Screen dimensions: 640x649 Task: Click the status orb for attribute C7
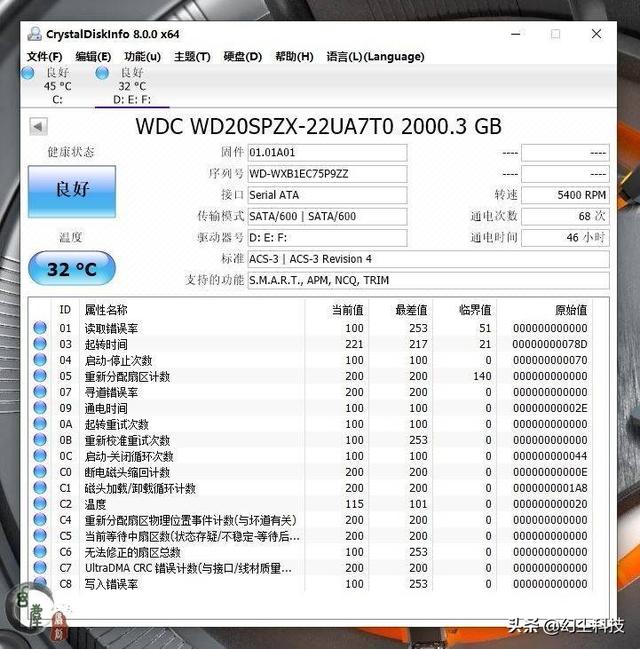point(40,567)
